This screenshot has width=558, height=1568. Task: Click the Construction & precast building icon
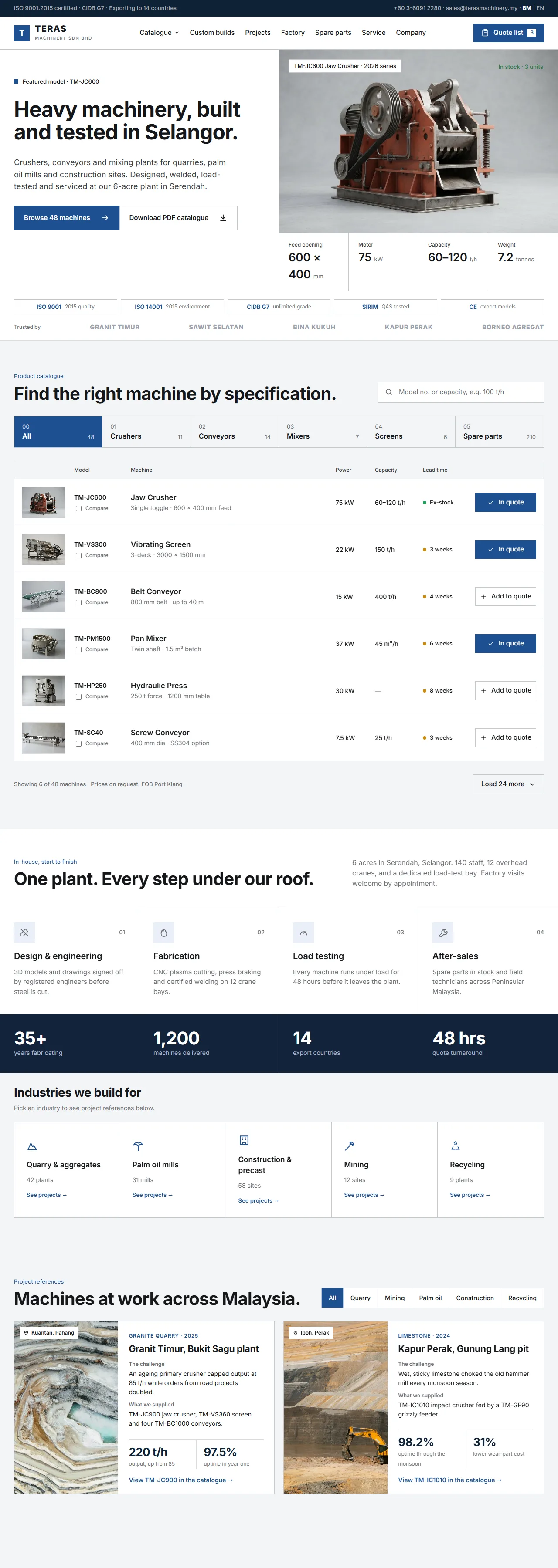244,1140
